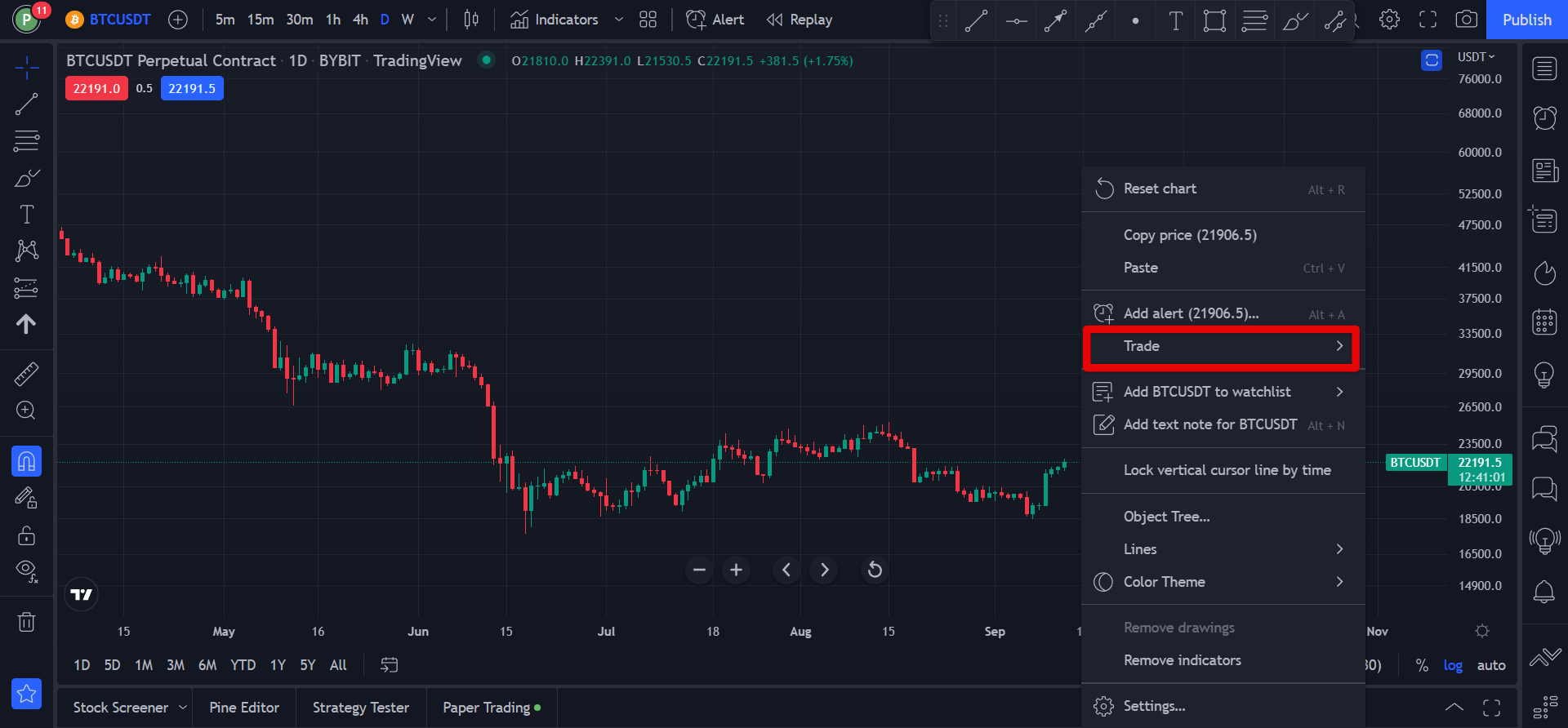This screenshot has height=728, width=1568.
Task: Open the Paper Trading tab
Action: coord(492,708)
